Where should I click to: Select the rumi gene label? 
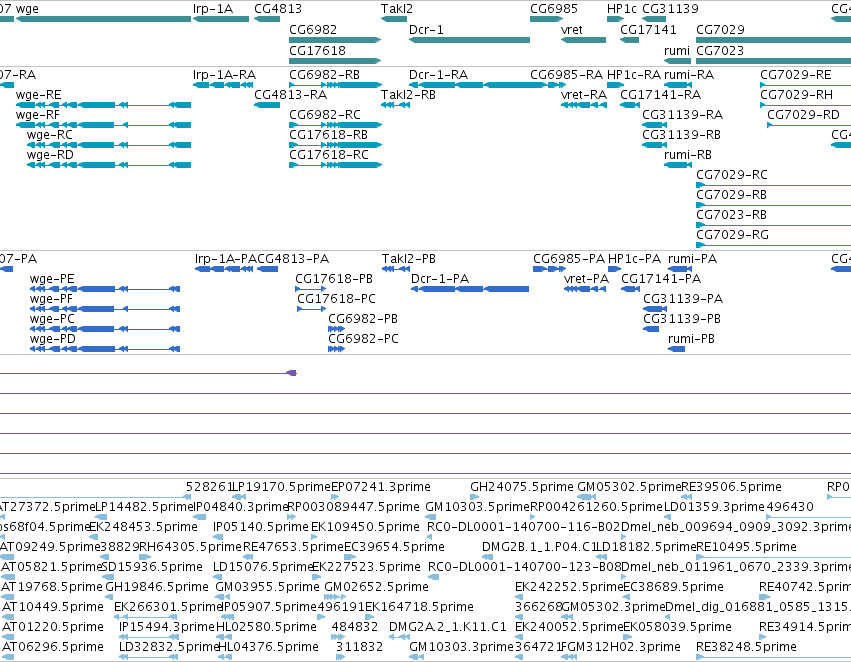click(x=677, y=50)
